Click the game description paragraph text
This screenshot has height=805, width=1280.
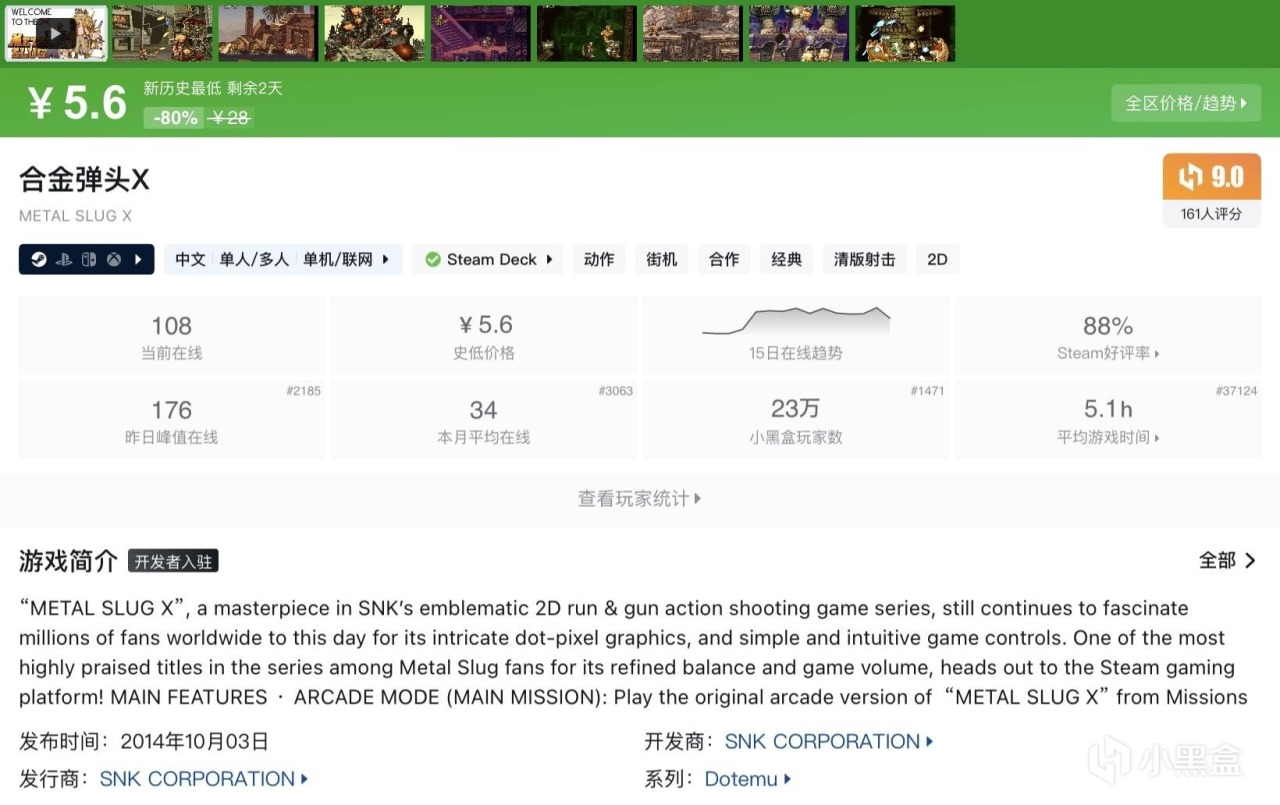click(633, 652)
